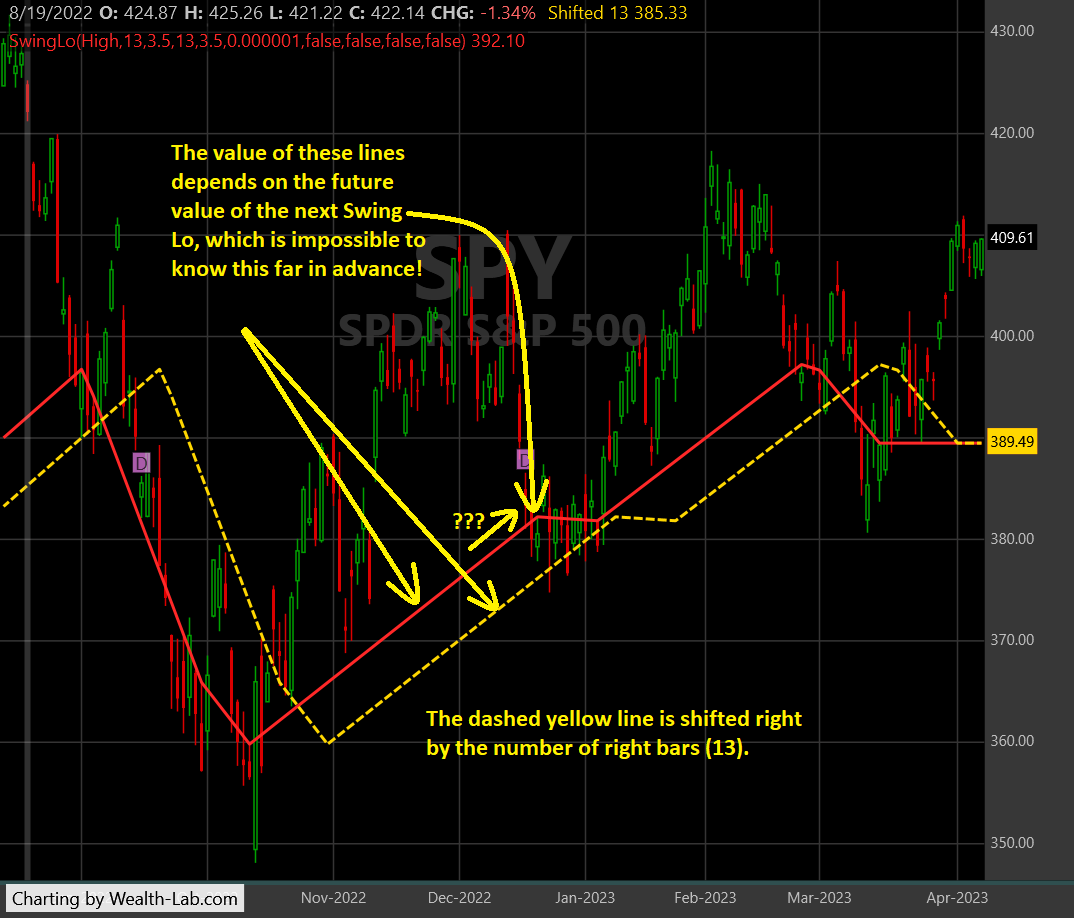Click the 350.00 price axis label

1012,843
